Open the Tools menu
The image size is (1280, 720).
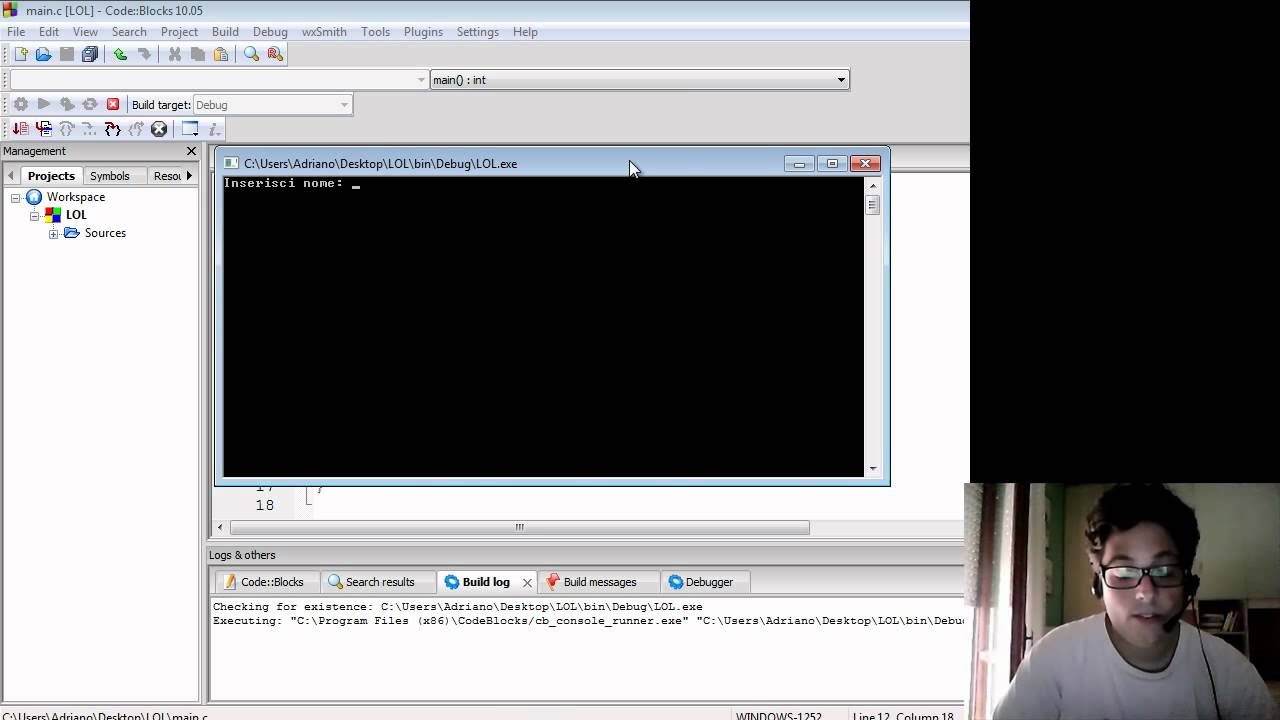pos(375,32)
